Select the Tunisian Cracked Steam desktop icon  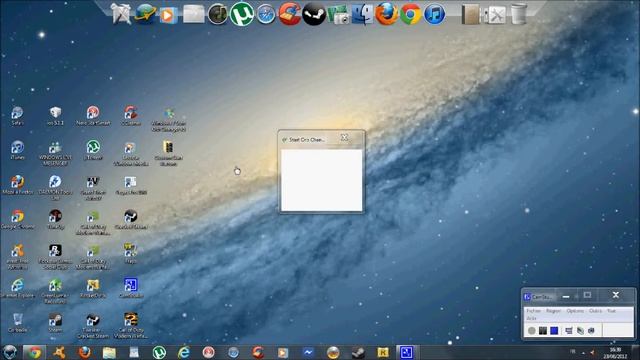(93, 326)
